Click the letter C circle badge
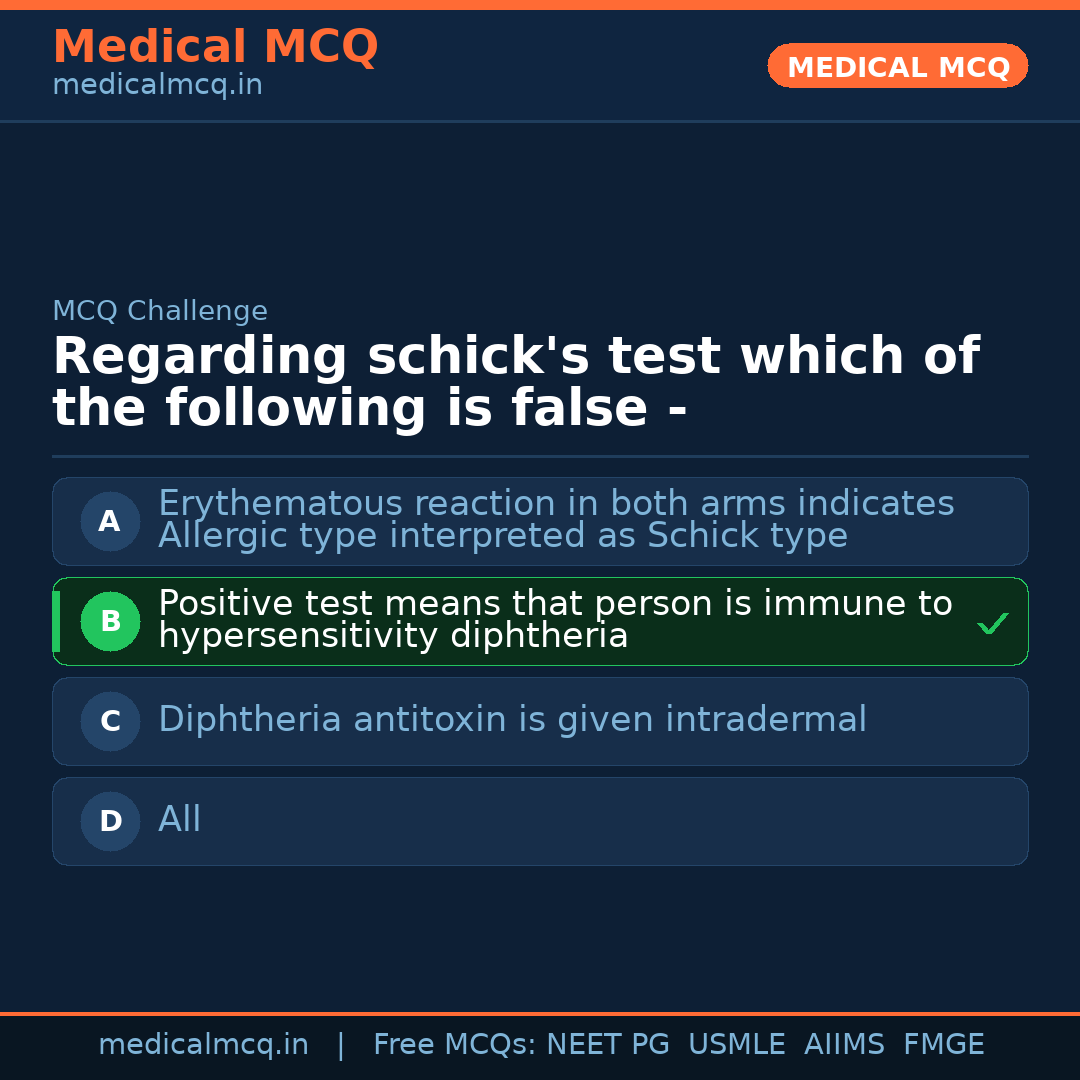The height and width of the screenshot is (1080, 1080). point(110,721)
